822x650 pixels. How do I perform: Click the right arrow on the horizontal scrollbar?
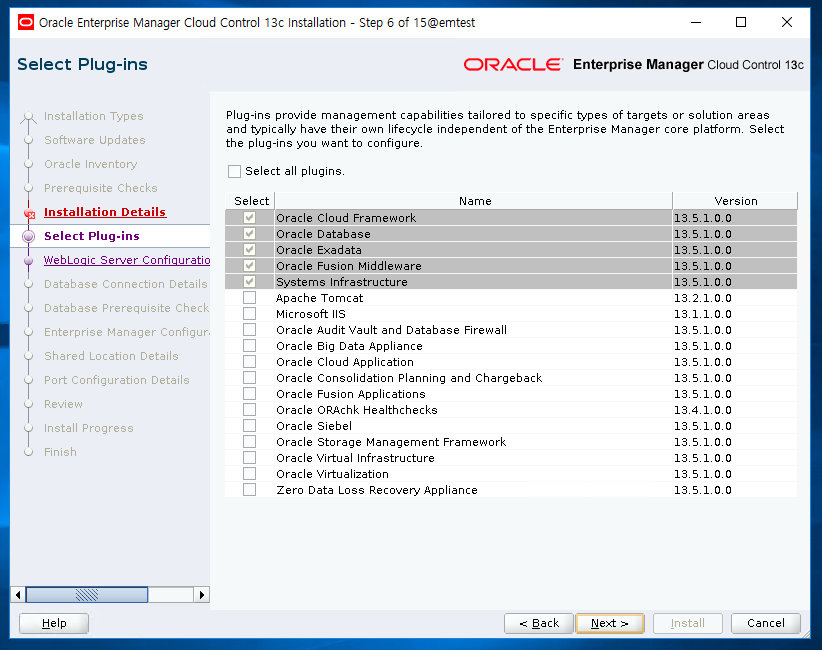(201, 594)
